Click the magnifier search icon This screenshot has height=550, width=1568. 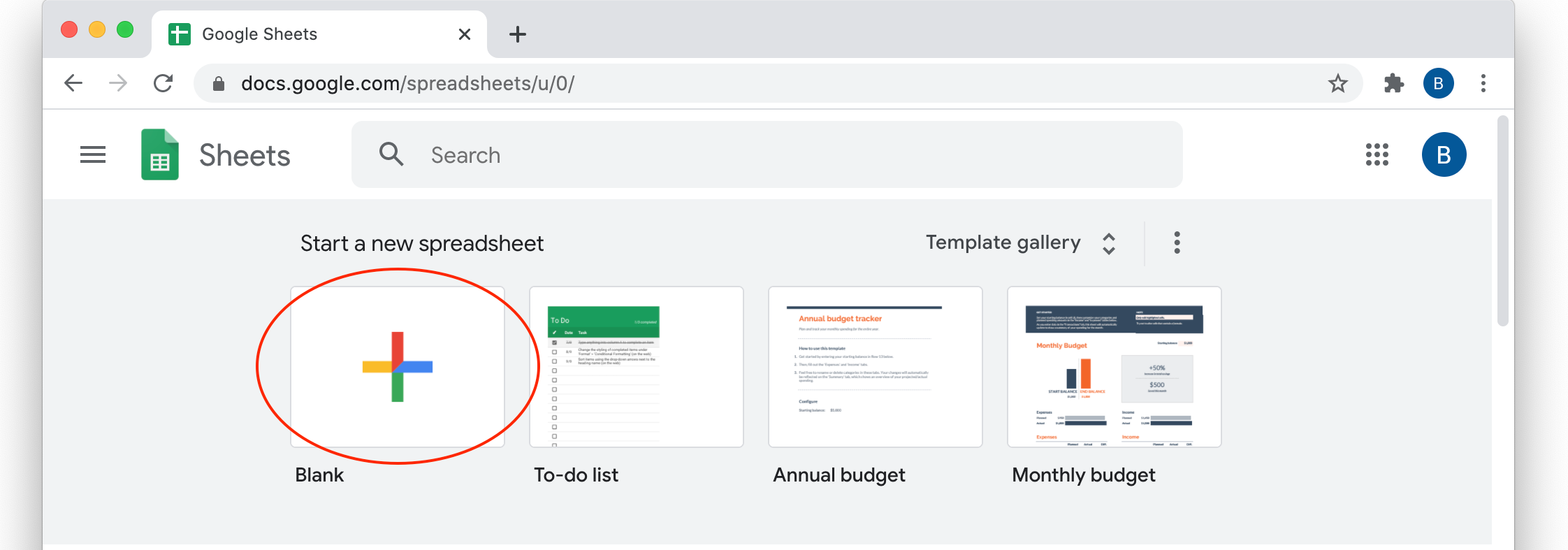pos(391,154)
